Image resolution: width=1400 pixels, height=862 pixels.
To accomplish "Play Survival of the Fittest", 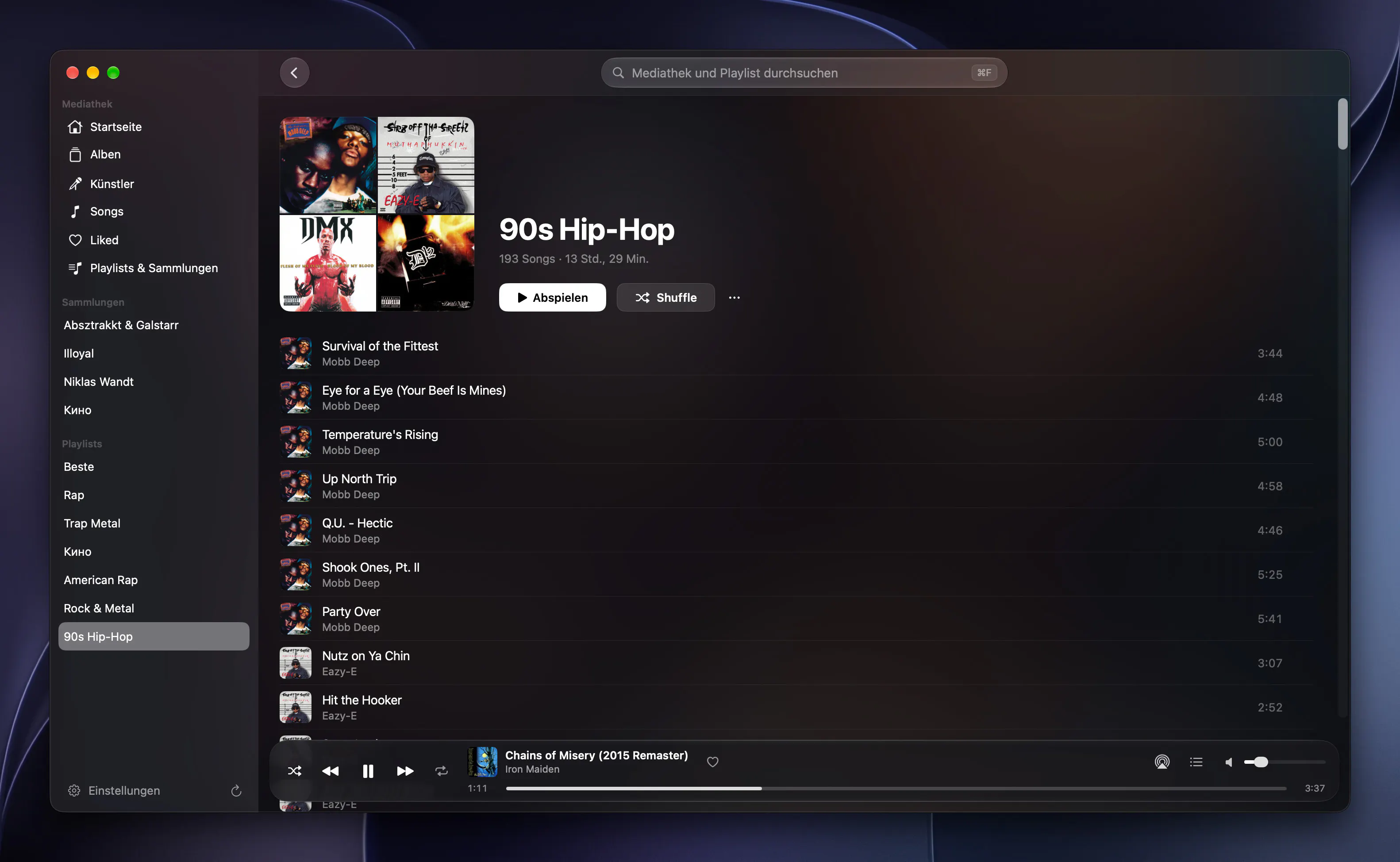I will [x=796, y=353].
